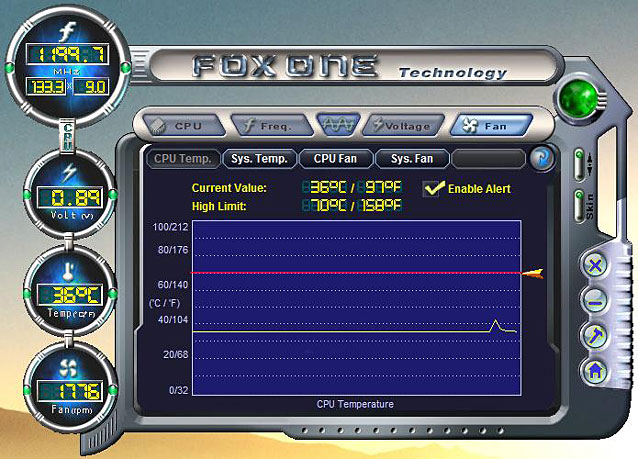Click the Technology text in header

point(452,72)
